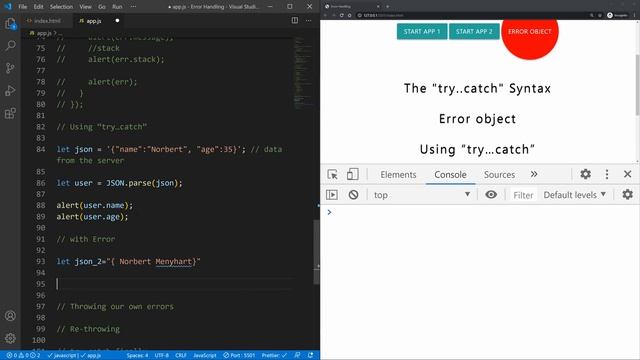The image size is (640, 360).
Task: Change Spaces: 4 indentation setting
Action: tap(137, 356)
